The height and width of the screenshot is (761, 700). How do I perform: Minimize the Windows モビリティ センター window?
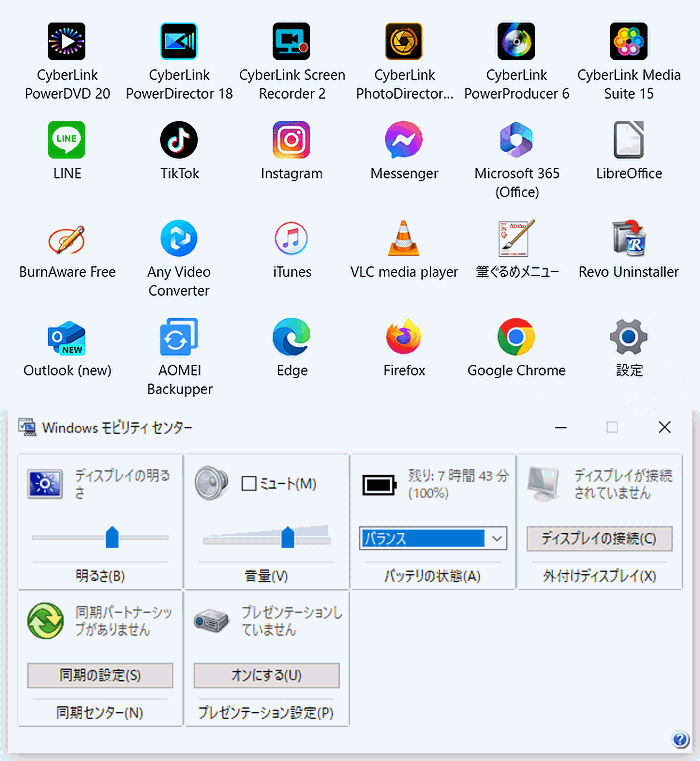pyautogui.click(x=561, y=427)
